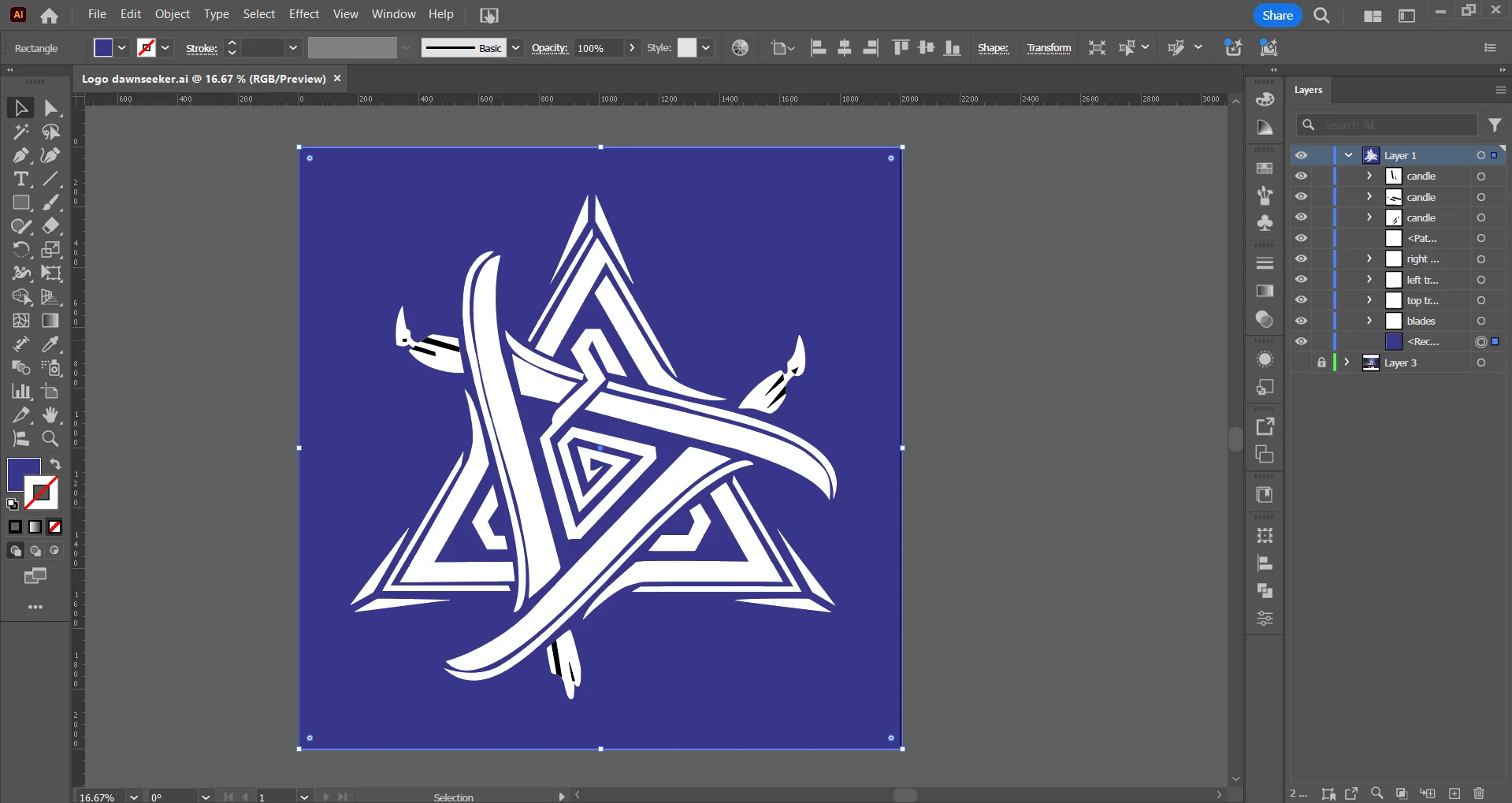Delete selection with Layers trash icon
Viewport: 1512px width, 803px height.
click(1479, 794)
